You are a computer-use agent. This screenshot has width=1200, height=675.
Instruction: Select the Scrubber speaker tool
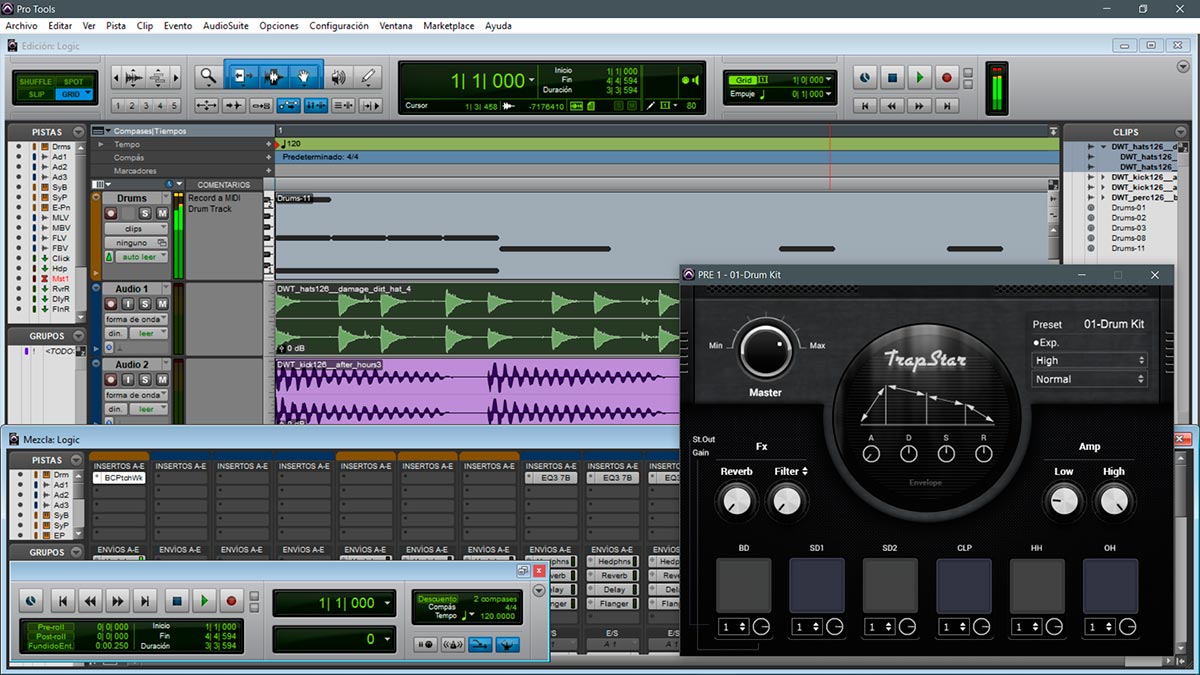pyautogui.click(x=339, y=75)
